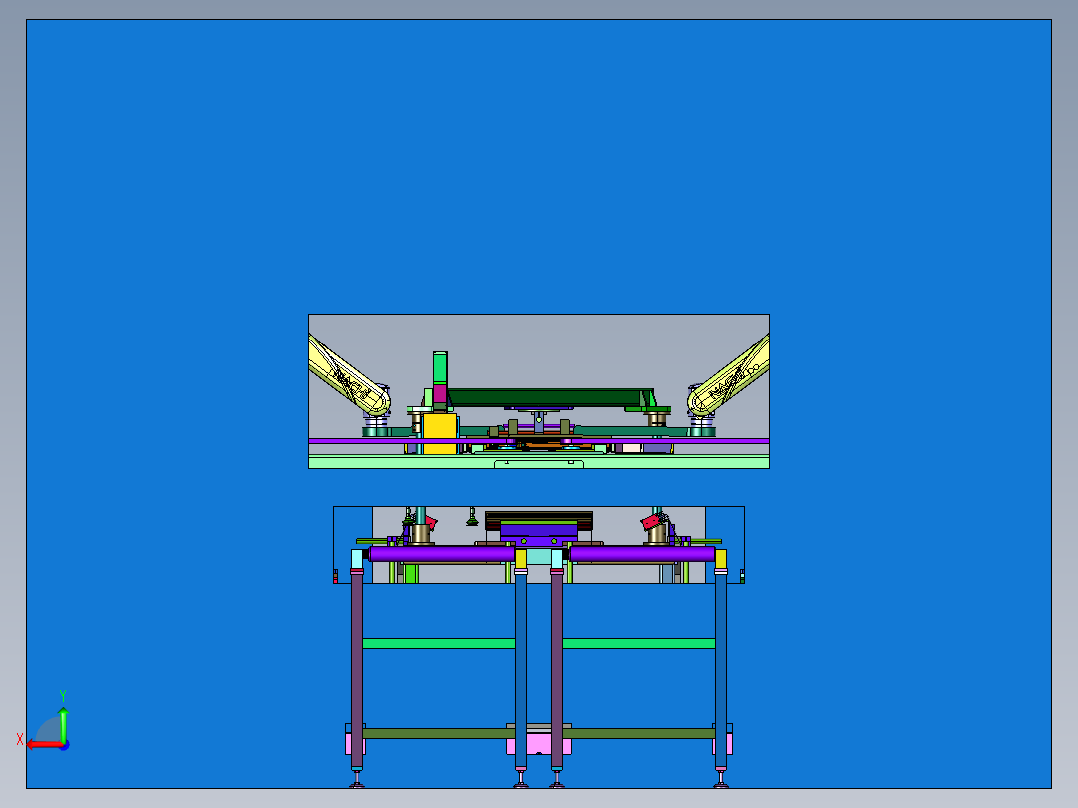This screenshot has width=1078, height=808.
Task: Select the pink center block at frame bottom
Action: tap(538, 745)
